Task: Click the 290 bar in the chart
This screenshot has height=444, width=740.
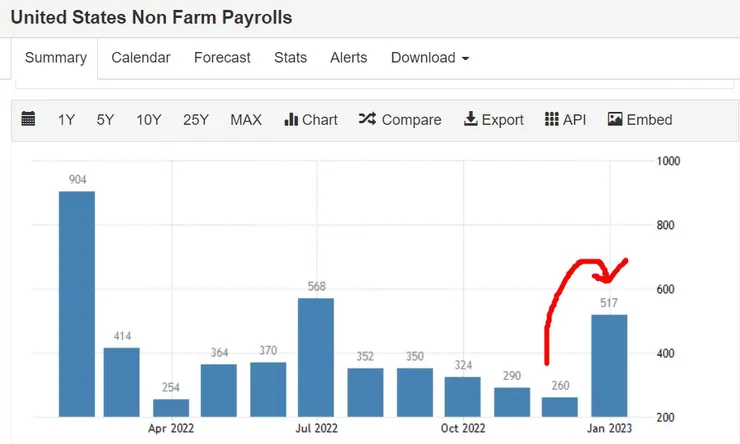Action: [x=512, y=402]
